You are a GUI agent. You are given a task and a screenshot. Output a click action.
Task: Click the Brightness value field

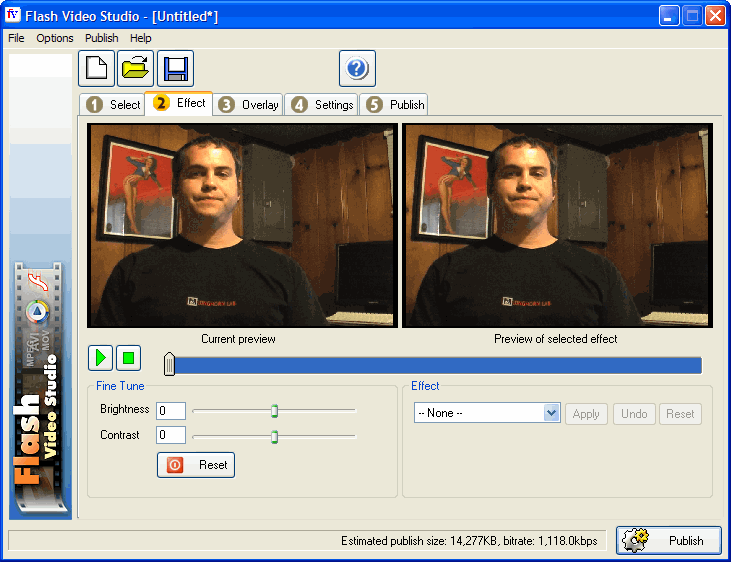[171, 411]
